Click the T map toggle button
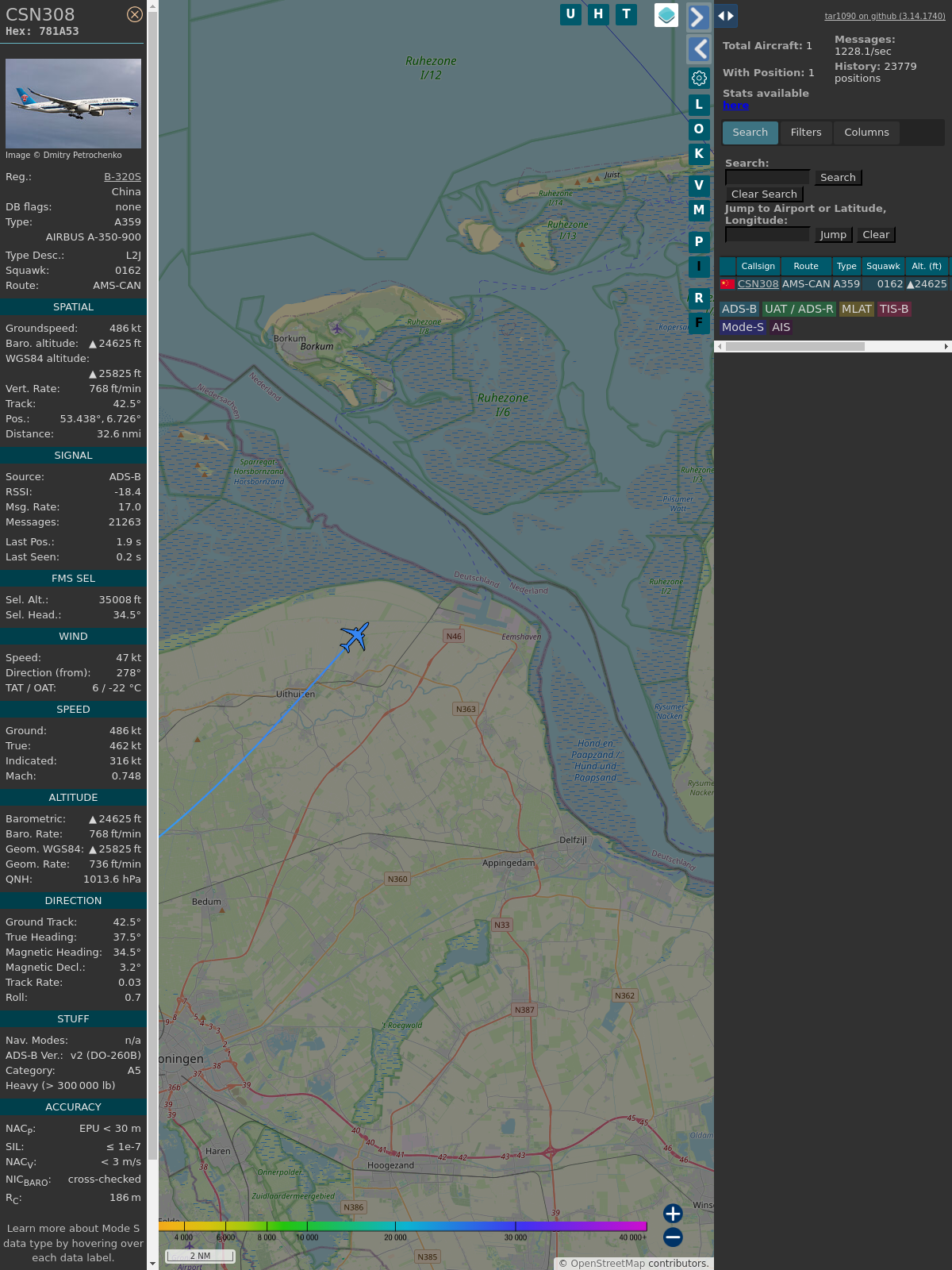The width and height of the screenshot is (952, 1270). click(627, 14)
